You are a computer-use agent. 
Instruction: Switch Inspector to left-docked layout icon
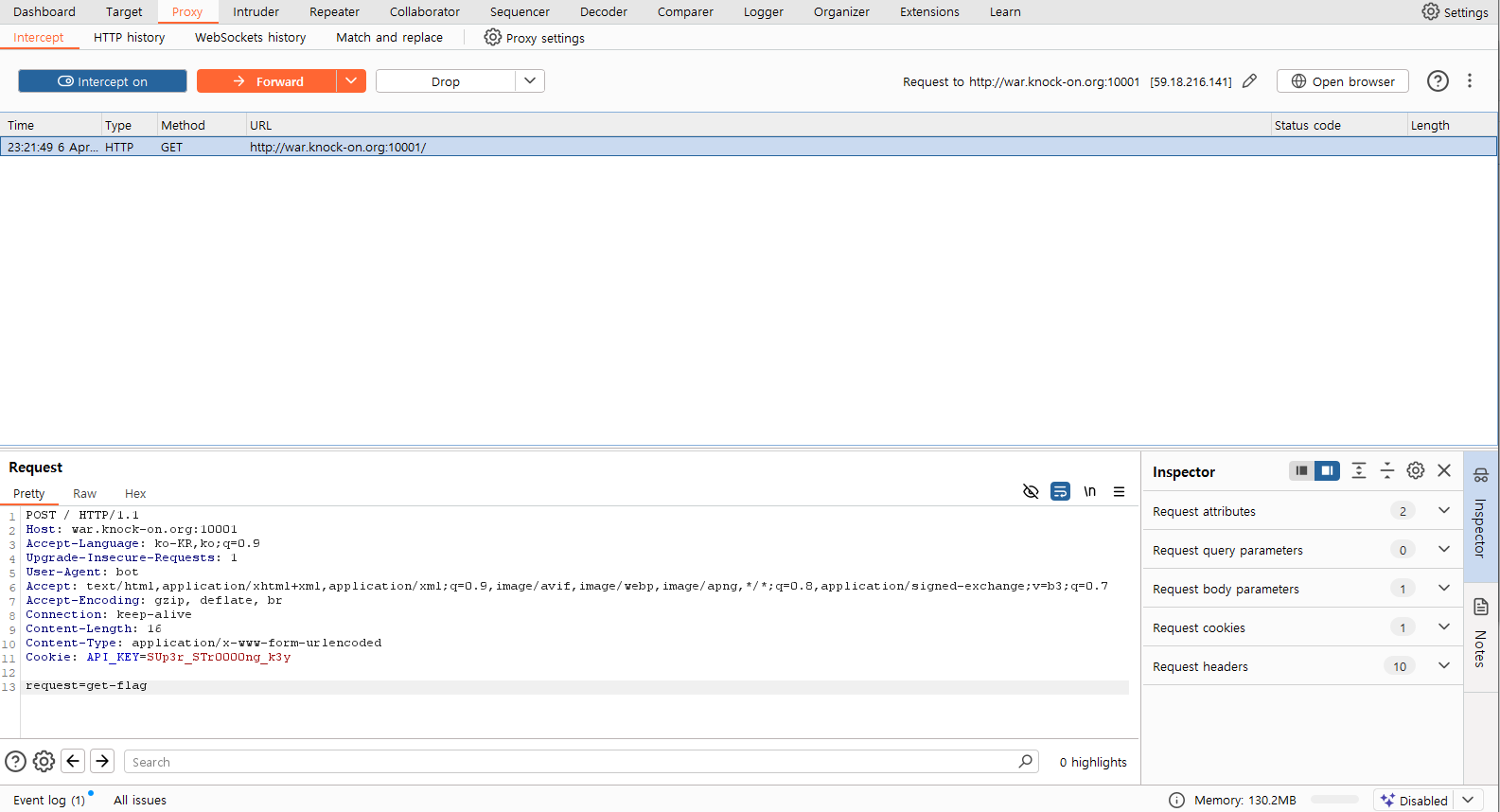pos(1301,470)
